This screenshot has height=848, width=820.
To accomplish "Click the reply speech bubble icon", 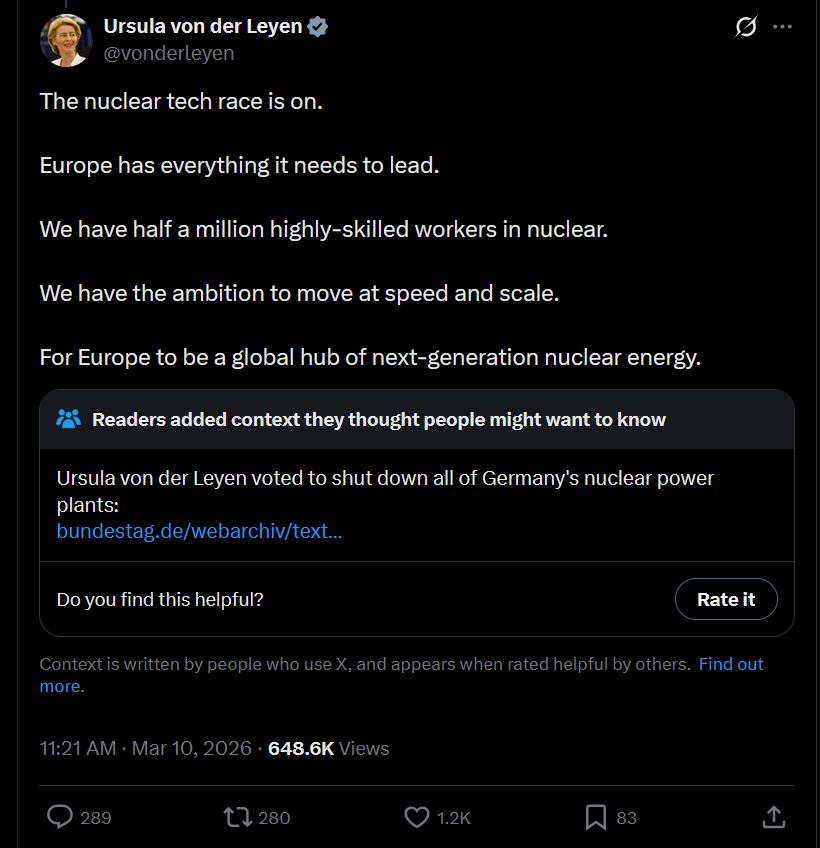I will (59, 817).
